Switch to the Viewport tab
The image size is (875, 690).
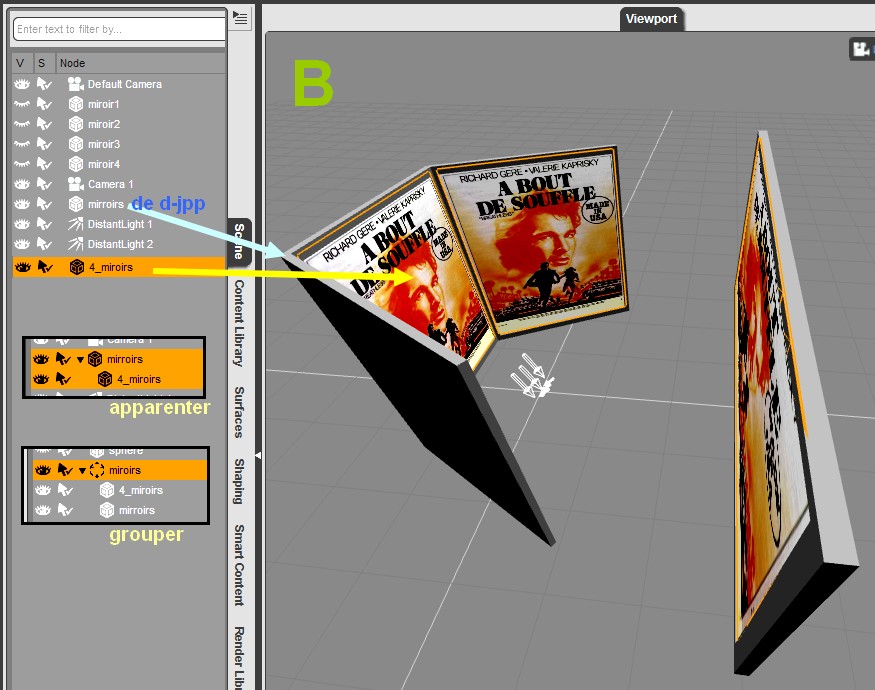point(651,19)
